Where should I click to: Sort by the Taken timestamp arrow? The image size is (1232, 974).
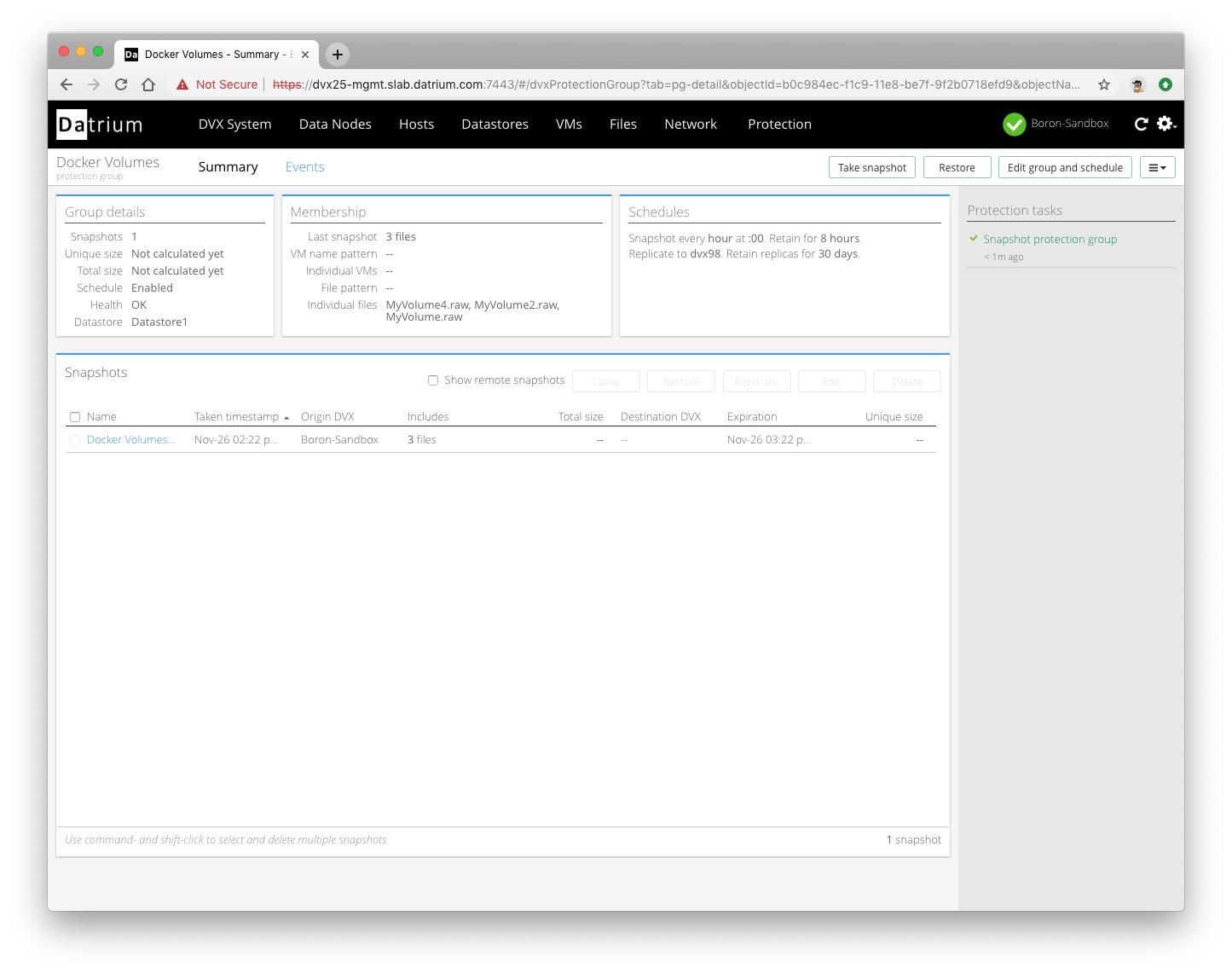click(286, 418)
